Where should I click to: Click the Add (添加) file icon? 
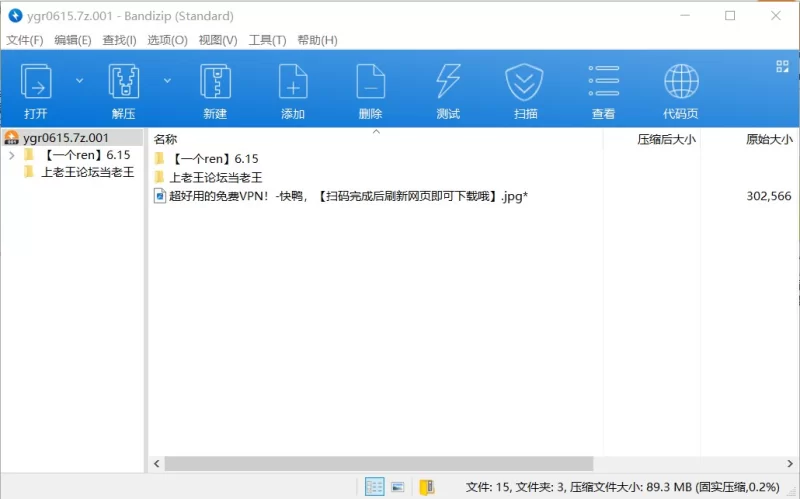pyautogui.click(x=293, y=82)
